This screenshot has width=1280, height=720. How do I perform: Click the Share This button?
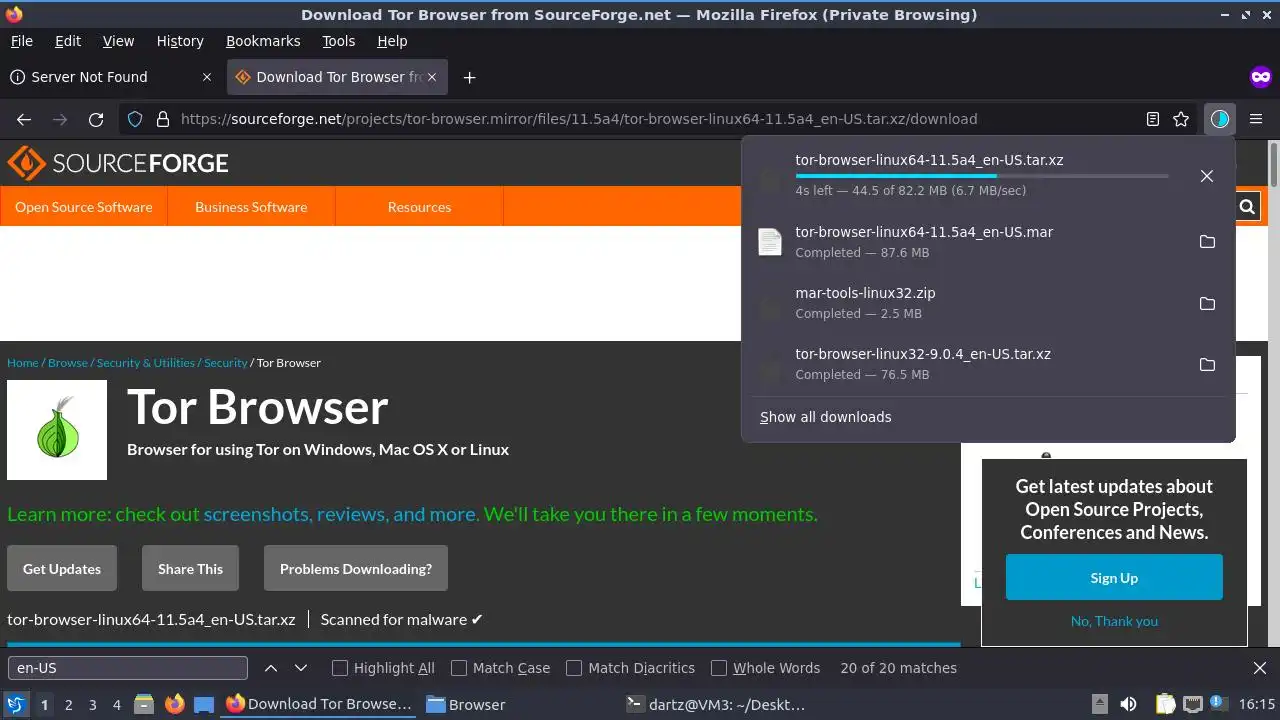tap(190, 568)
